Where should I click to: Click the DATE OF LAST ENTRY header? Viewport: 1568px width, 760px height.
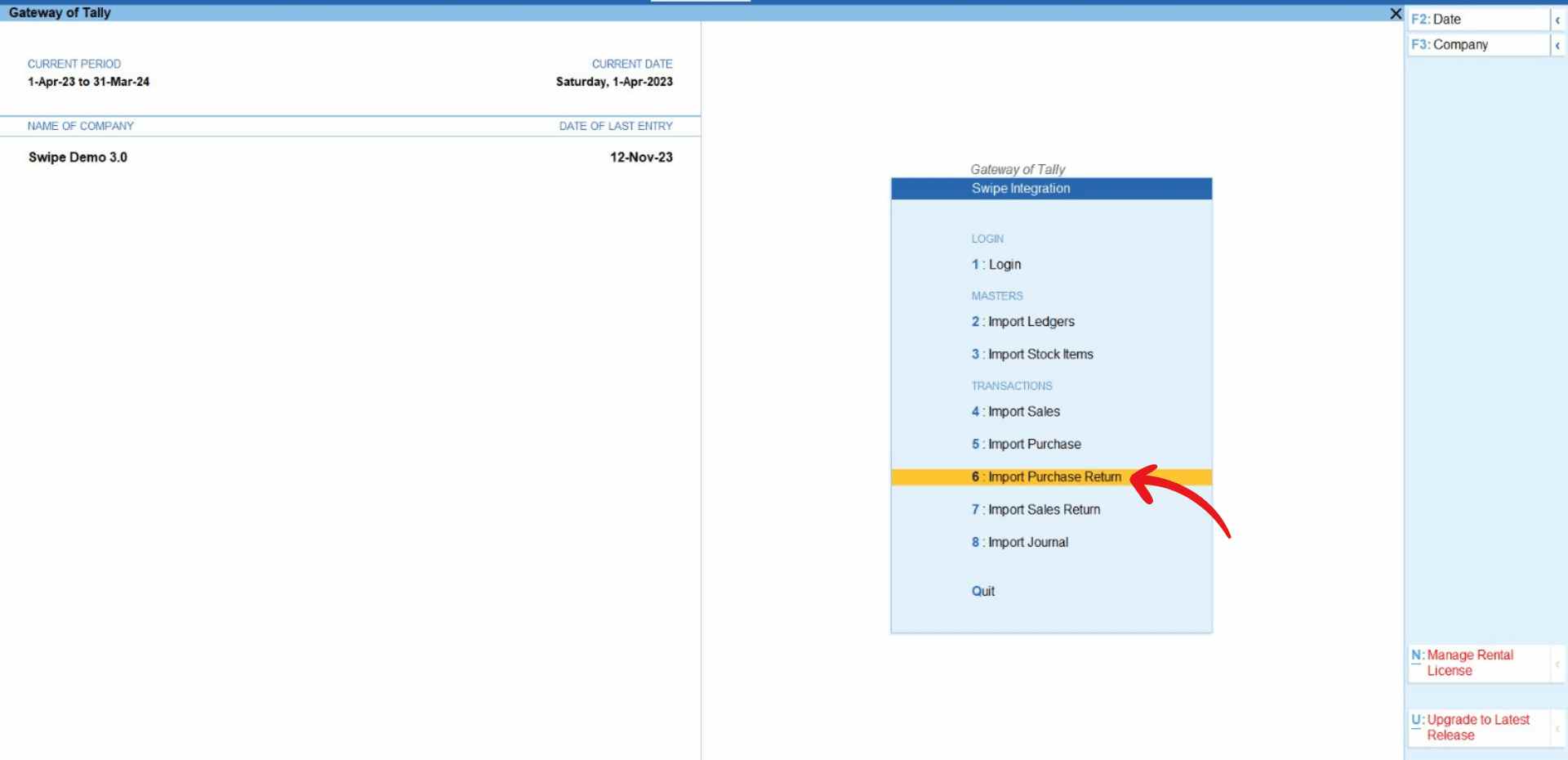[x=616, y=127]
